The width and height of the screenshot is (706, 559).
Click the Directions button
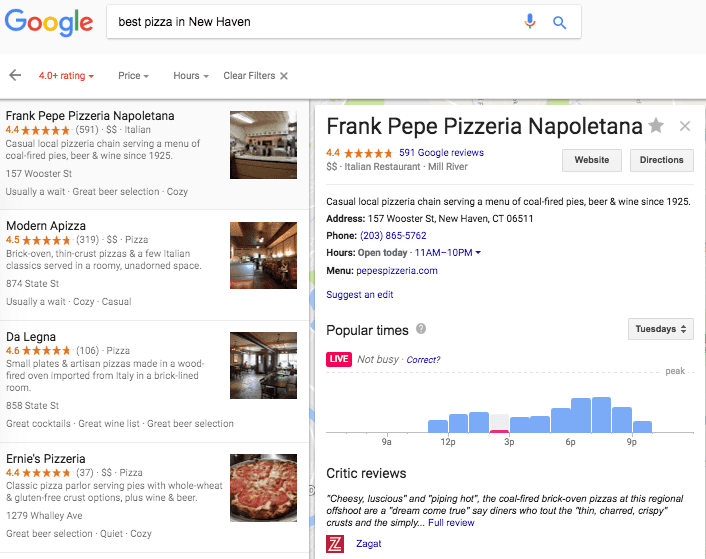661,160
